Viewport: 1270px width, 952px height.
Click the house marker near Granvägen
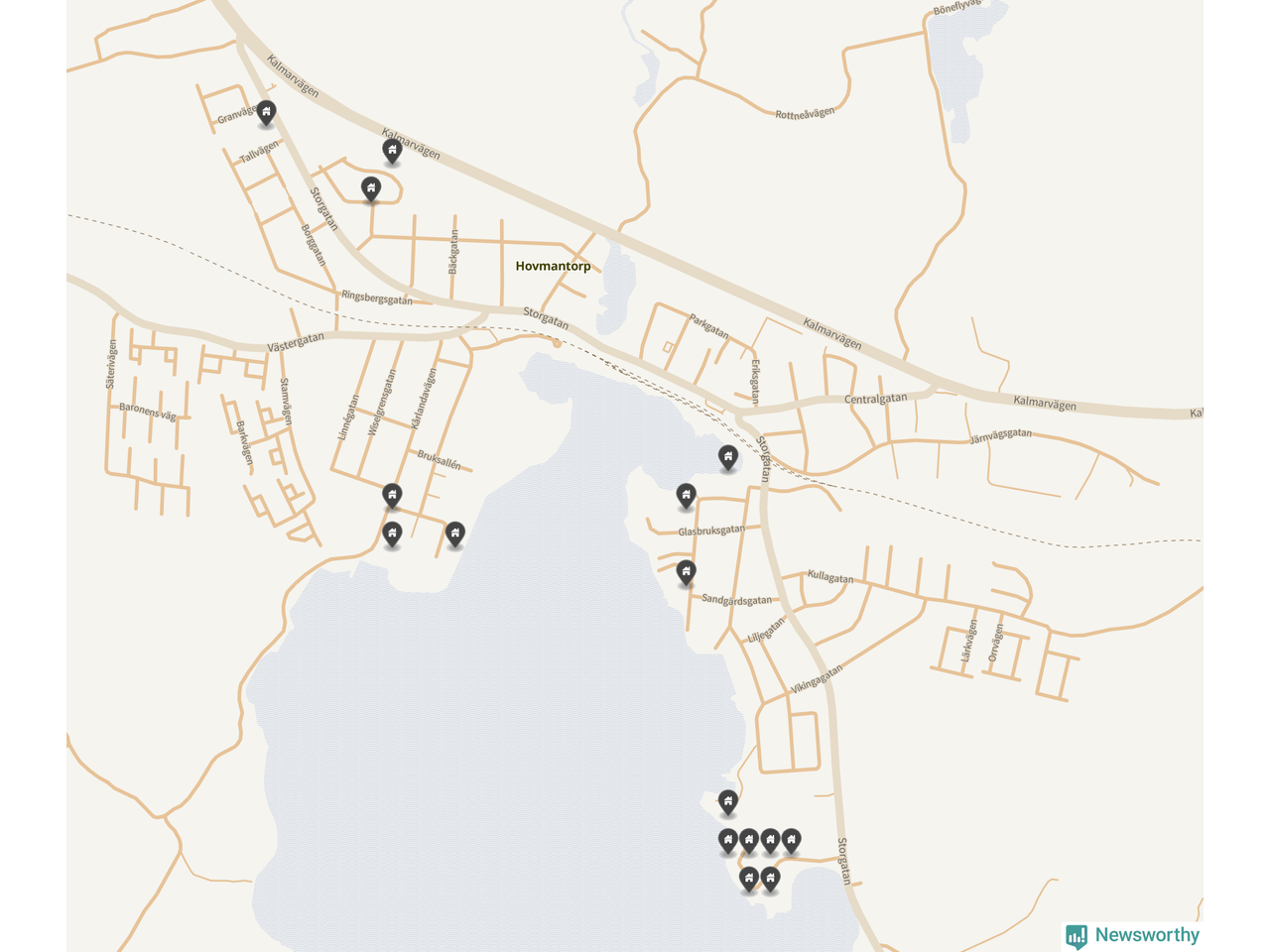pyautogui.click(x=266, y=113)
